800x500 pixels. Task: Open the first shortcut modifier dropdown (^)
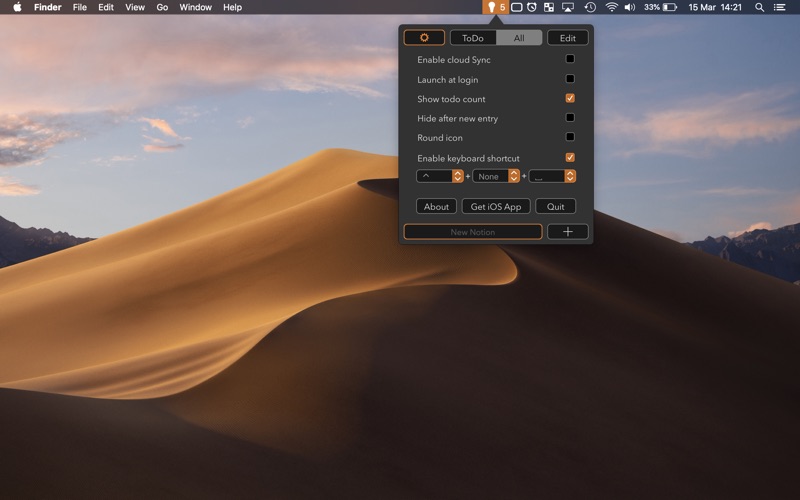tap(440, 176)
